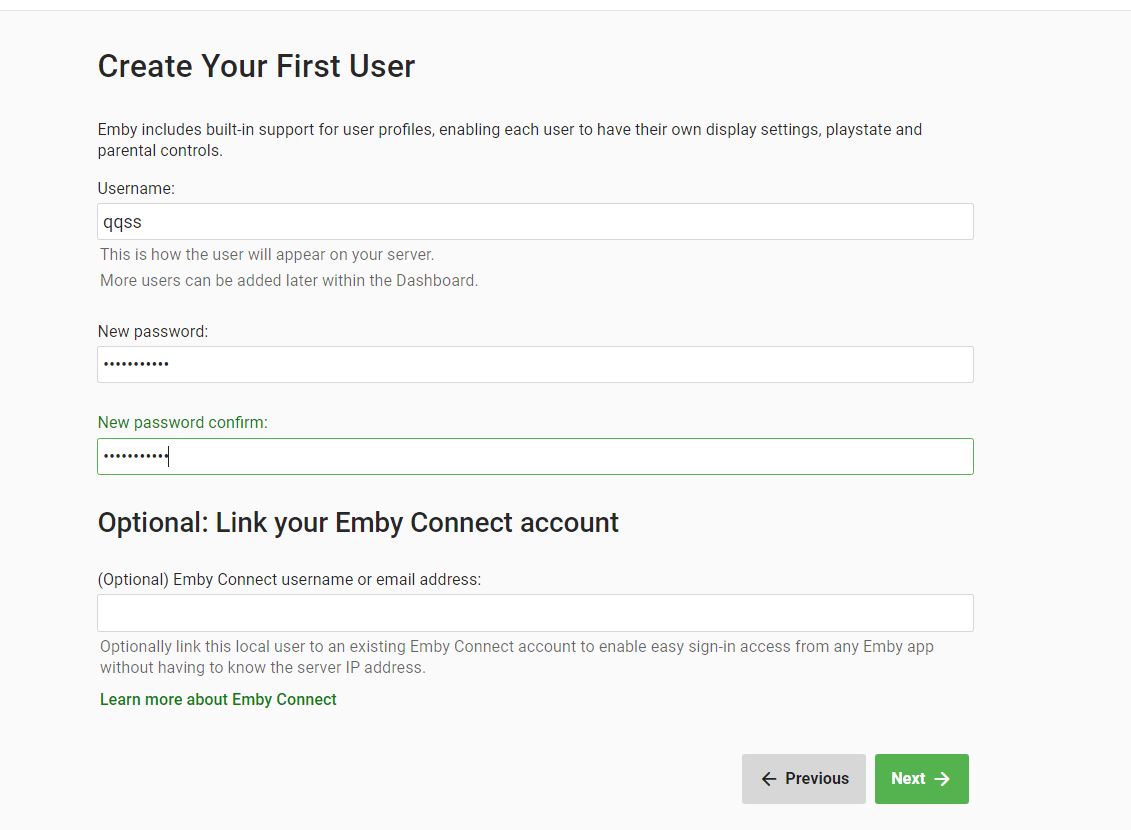Click the 'New password:' label
This screenshot has width=1131, height=830.
153,332
